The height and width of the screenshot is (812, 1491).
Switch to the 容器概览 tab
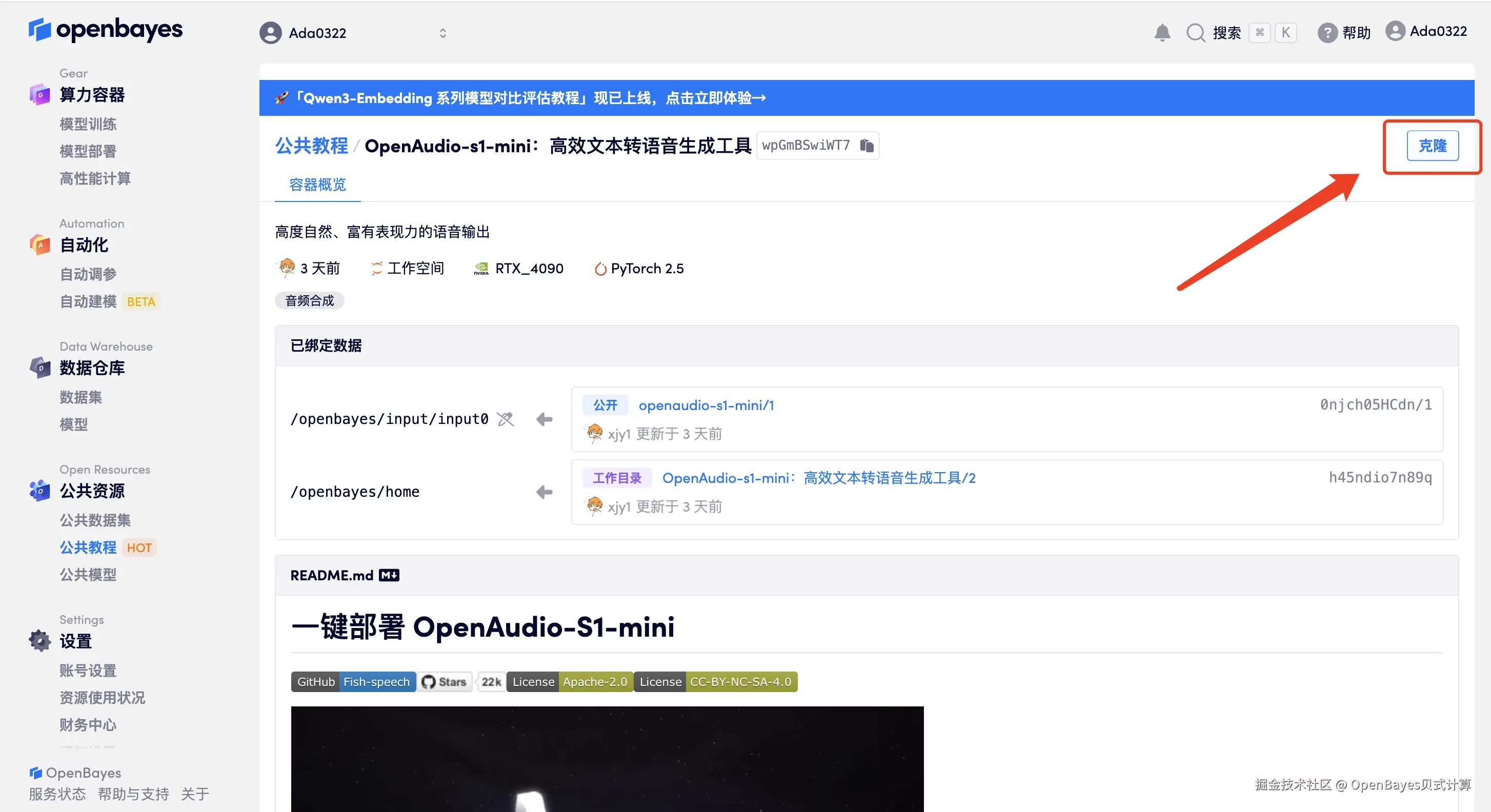318,185
